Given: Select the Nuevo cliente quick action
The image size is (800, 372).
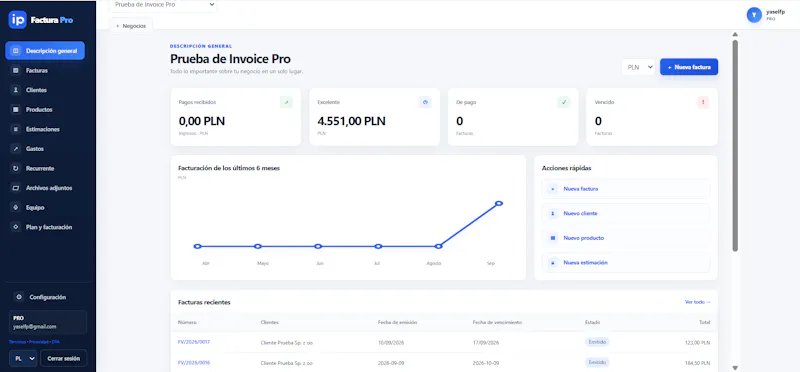Looking at the screenshot, I should (626, 213).
